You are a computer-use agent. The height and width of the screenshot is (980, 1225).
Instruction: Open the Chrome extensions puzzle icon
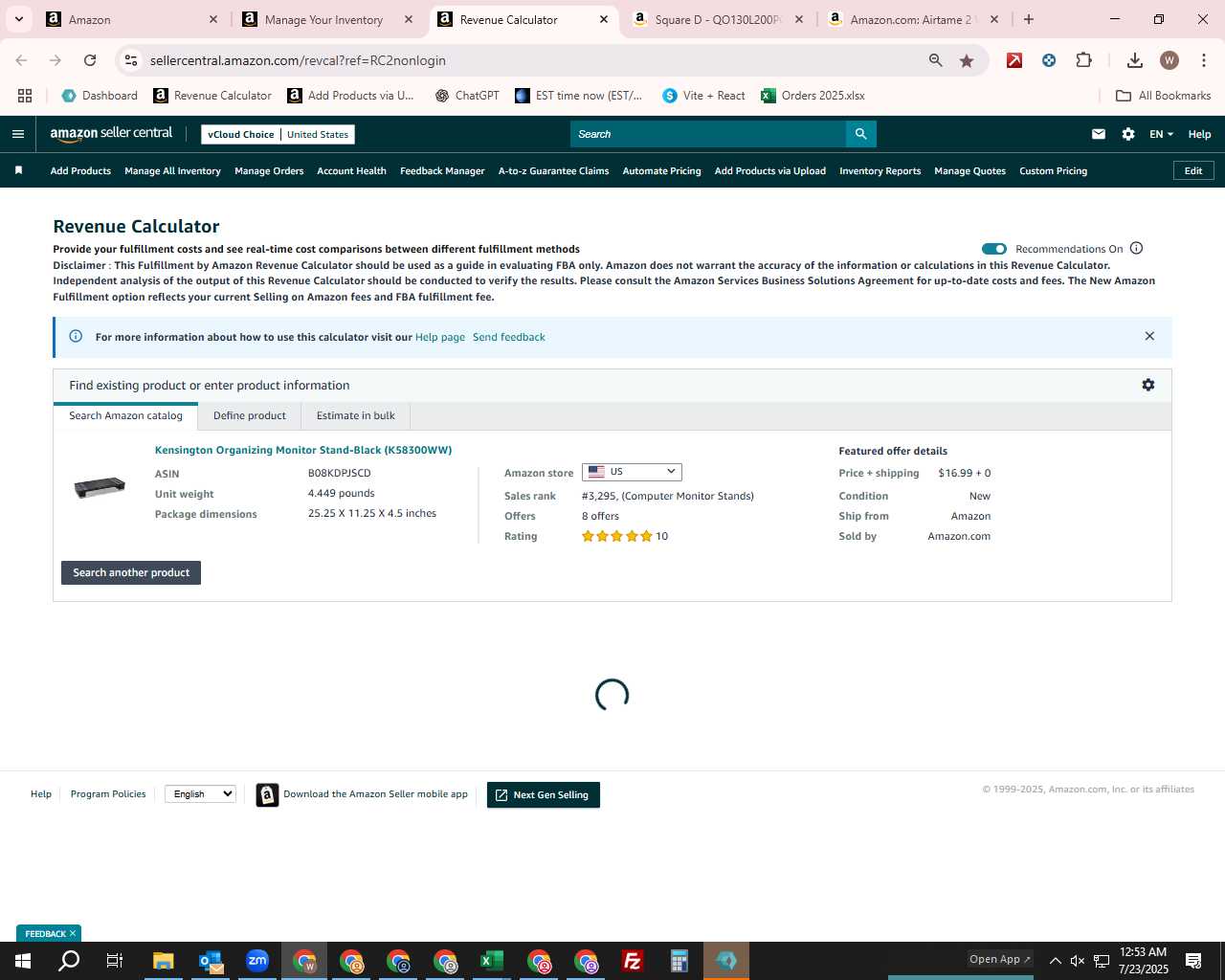tap(1083, 60)
